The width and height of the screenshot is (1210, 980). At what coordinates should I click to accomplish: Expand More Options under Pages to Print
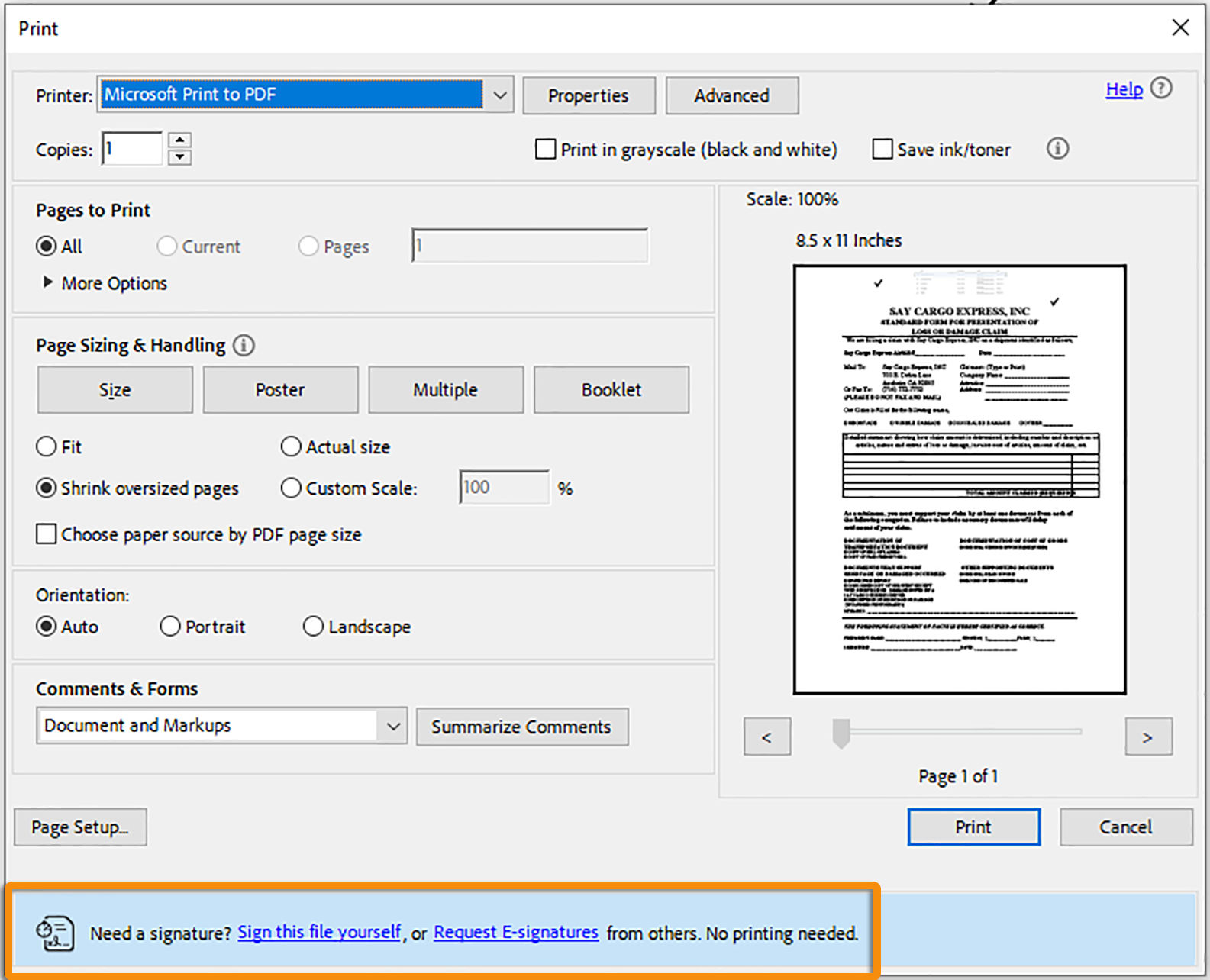coord(105,283)
